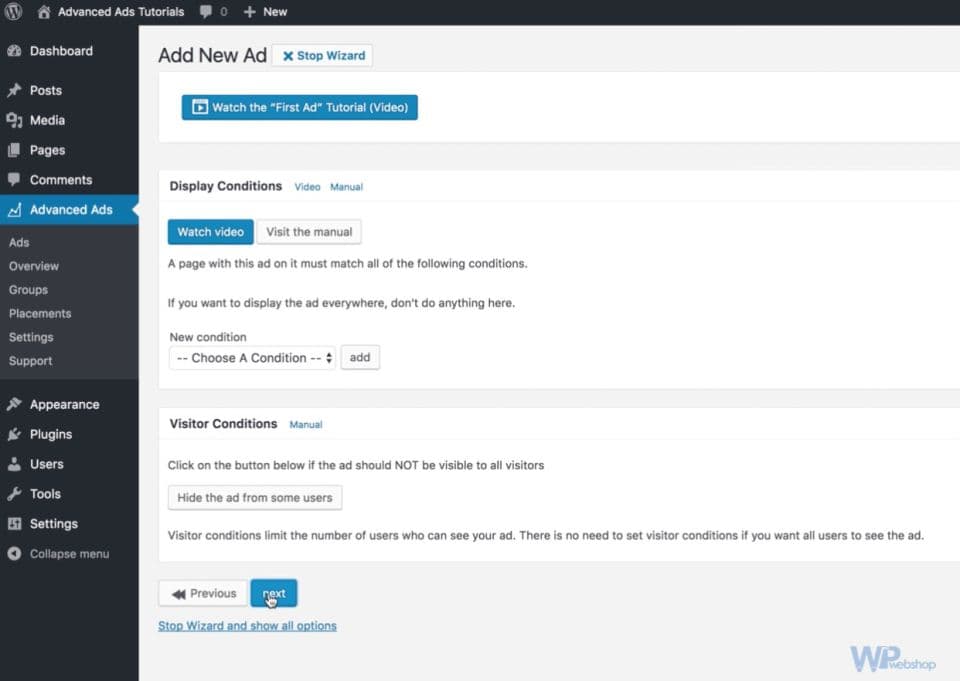This screenshot has height=681, width=960.
Task: Open the comments bubble icon in admin bar
Action: (206, 12)
